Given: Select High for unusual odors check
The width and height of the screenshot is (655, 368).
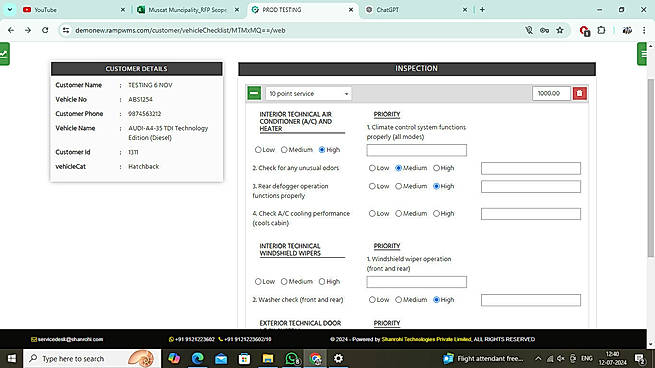Looking at the screenshot, I should coord(436,168).
